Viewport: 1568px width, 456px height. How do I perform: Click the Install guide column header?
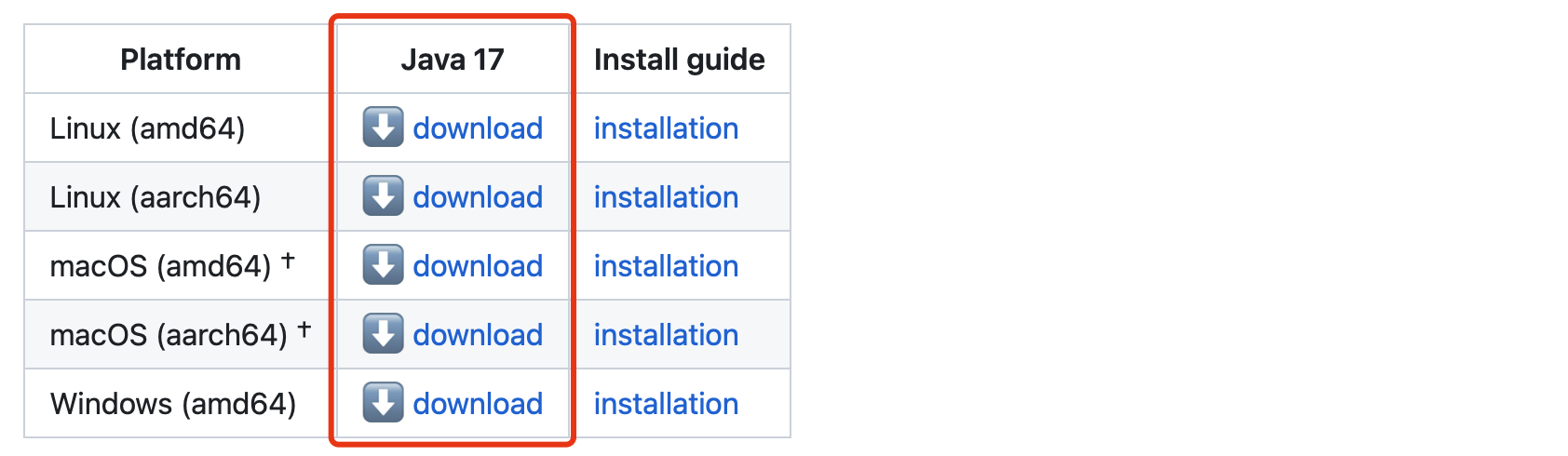coord(679,60)
